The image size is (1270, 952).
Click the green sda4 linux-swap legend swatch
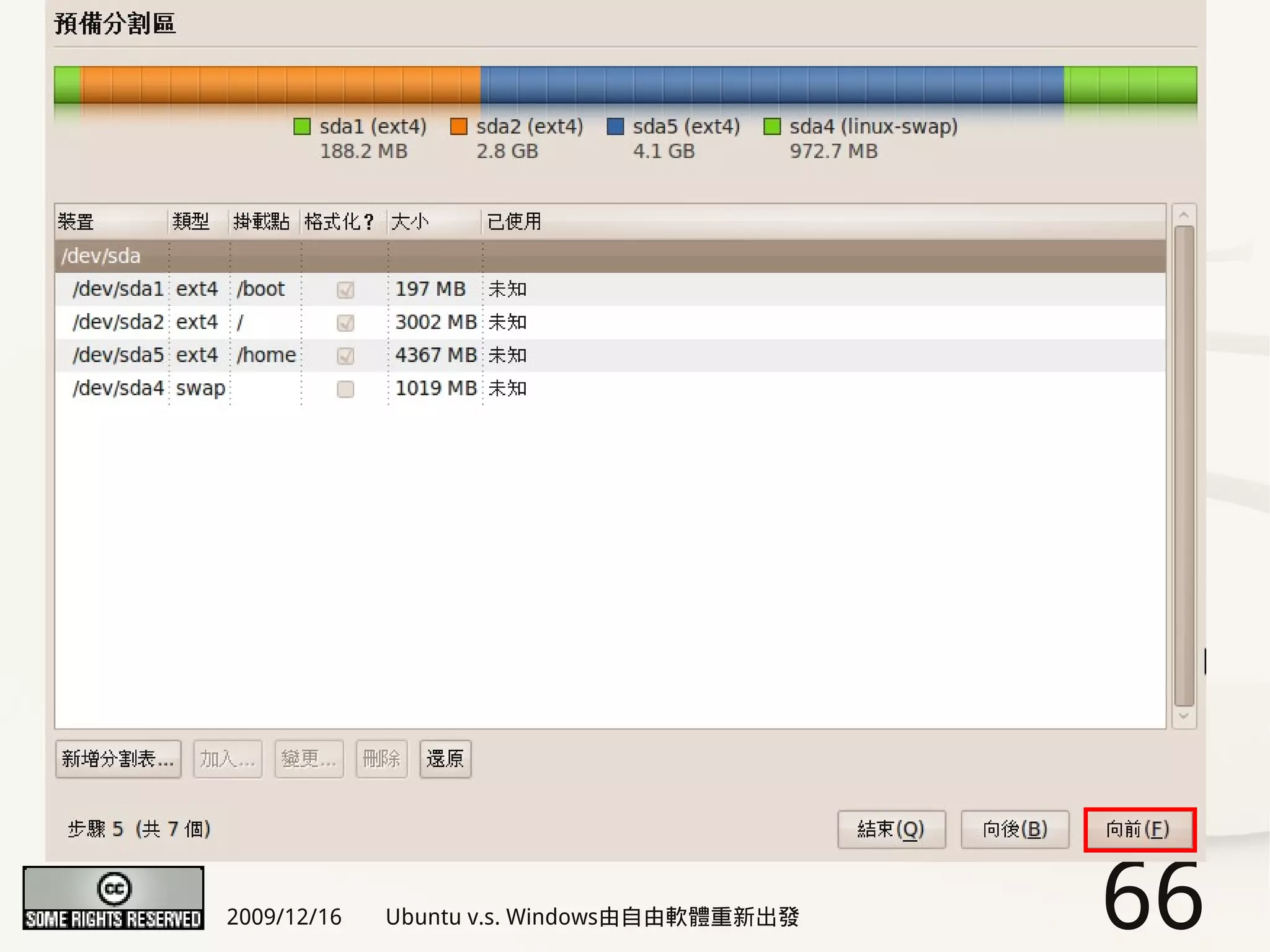[772, 127]
